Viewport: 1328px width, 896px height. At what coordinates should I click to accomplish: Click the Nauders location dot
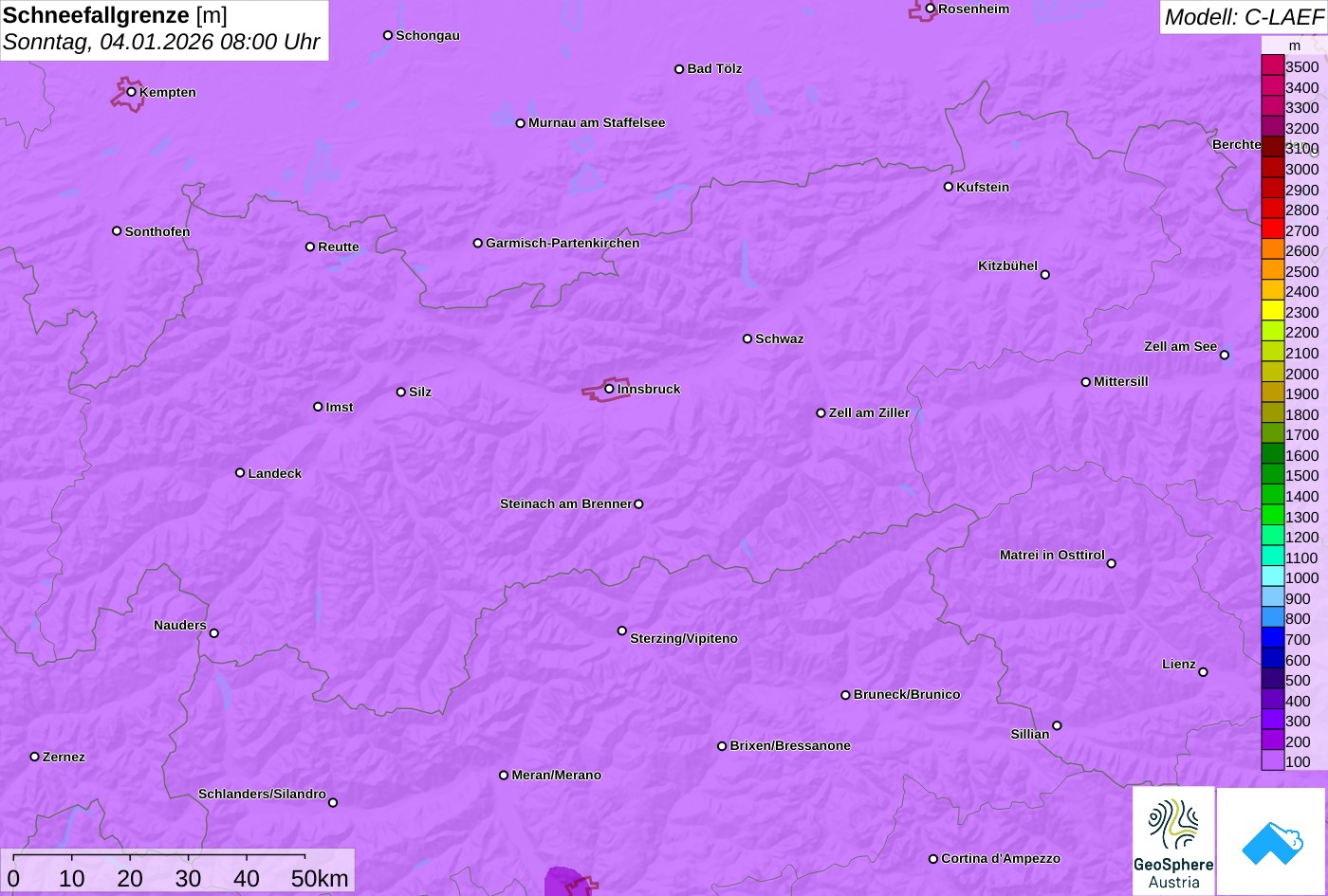coord(213,633)
